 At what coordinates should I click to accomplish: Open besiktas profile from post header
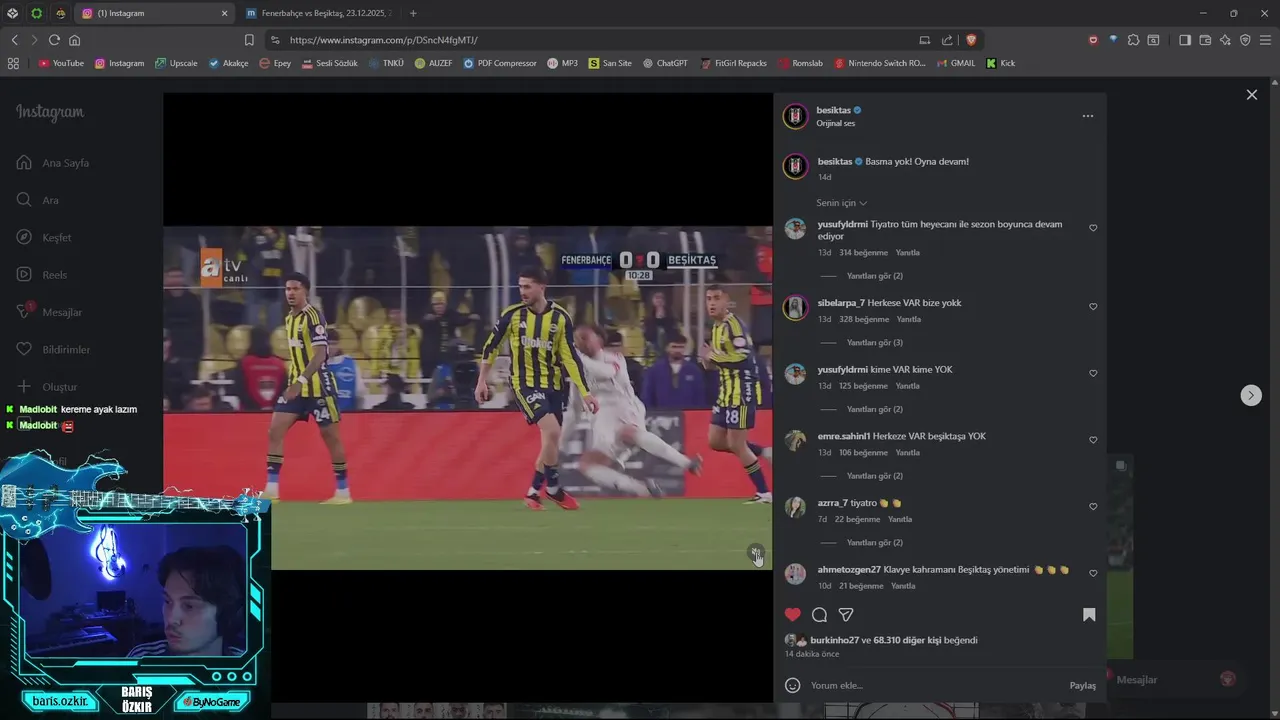833,110
